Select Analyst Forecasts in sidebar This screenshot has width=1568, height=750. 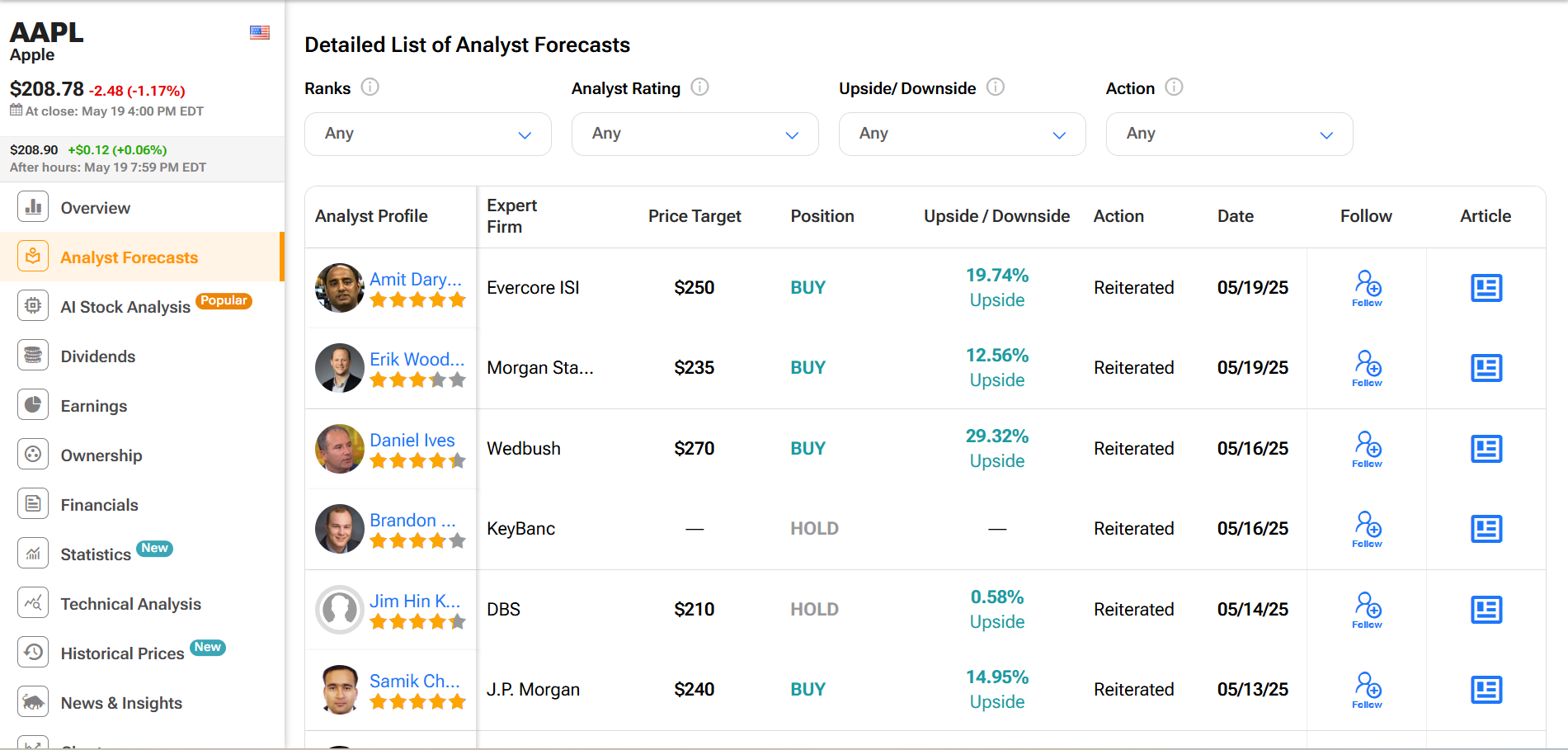pyautogui.click(x=129, y=257)
